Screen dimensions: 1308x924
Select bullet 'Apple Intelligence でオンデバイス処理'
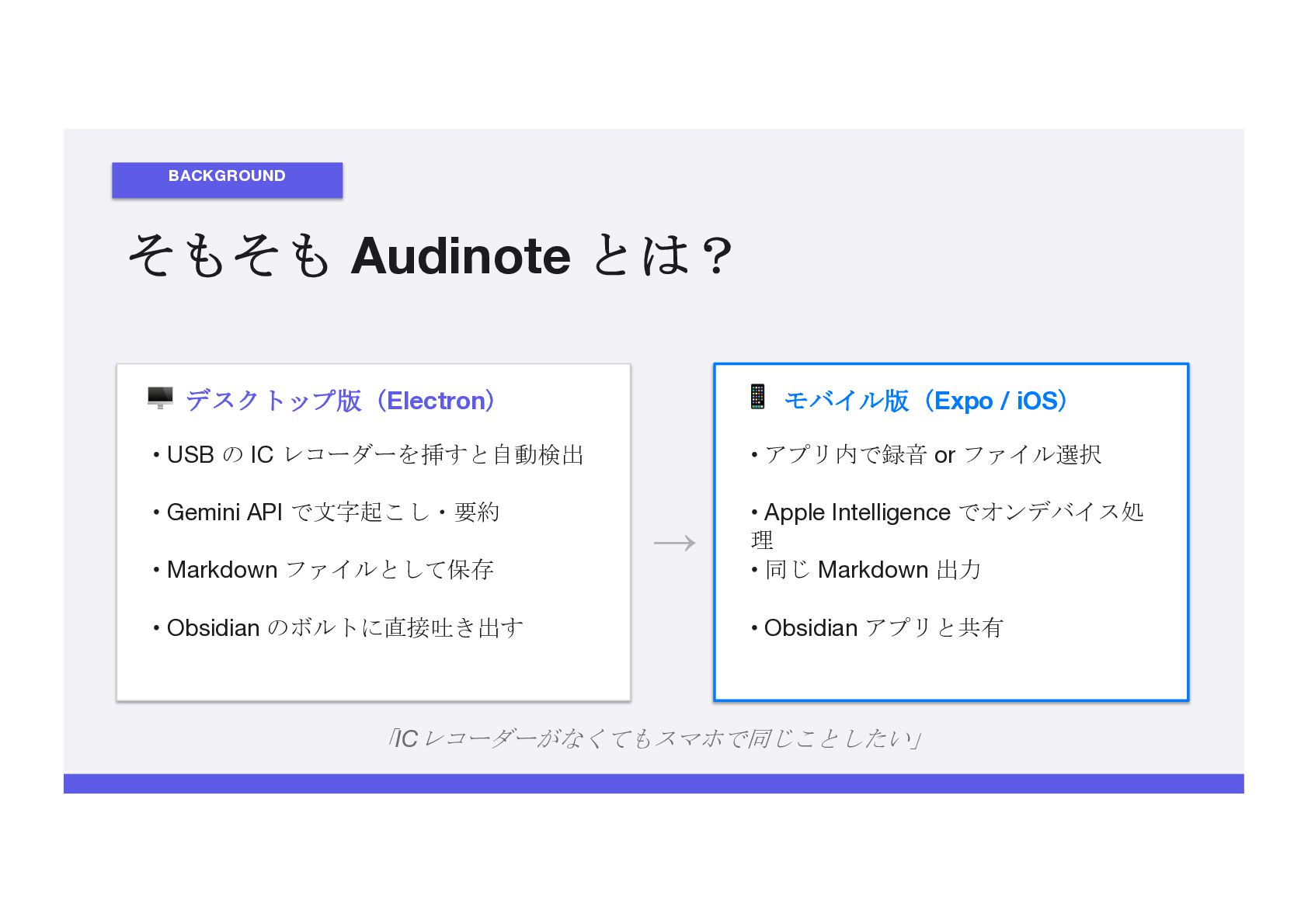948,526
